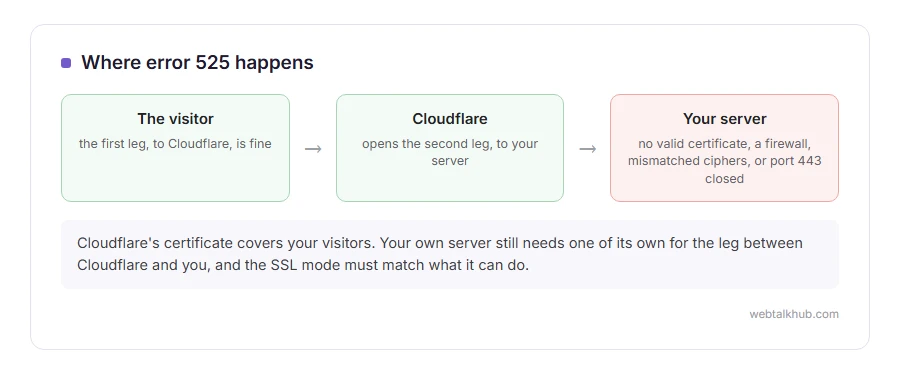Click 'the first leg, to Cloudflare, is fine' text
Screen dimensions: 900x371
coord(175,144)
